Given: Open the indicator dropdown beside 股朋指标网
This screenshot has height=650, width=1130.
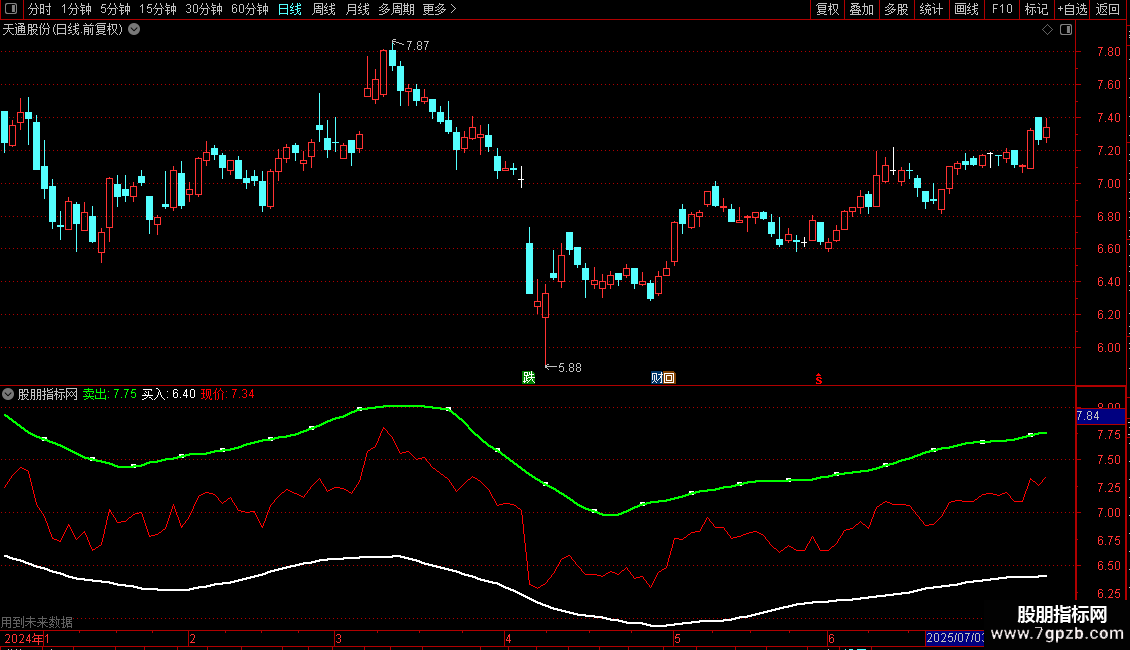Looking at the screenshot, I should click(8, 394).
